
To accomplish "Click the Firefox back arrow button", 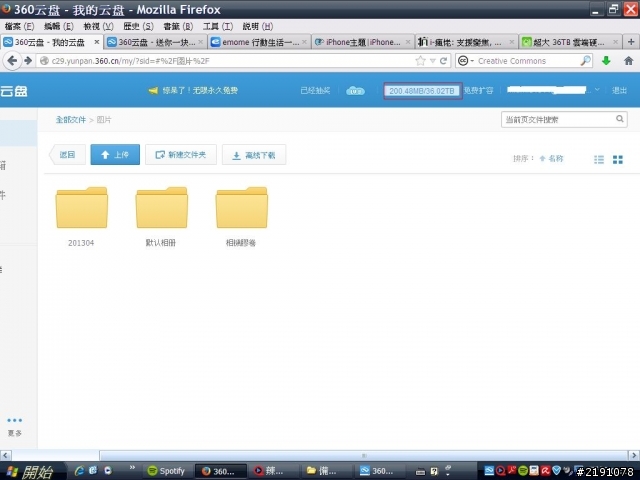I will click(x=12, y=61).
